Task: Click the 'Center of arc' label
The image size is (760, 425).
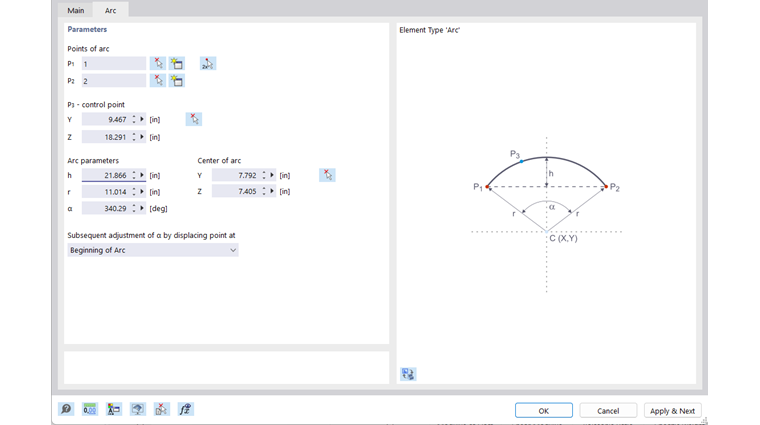Action: coord(219,160)
